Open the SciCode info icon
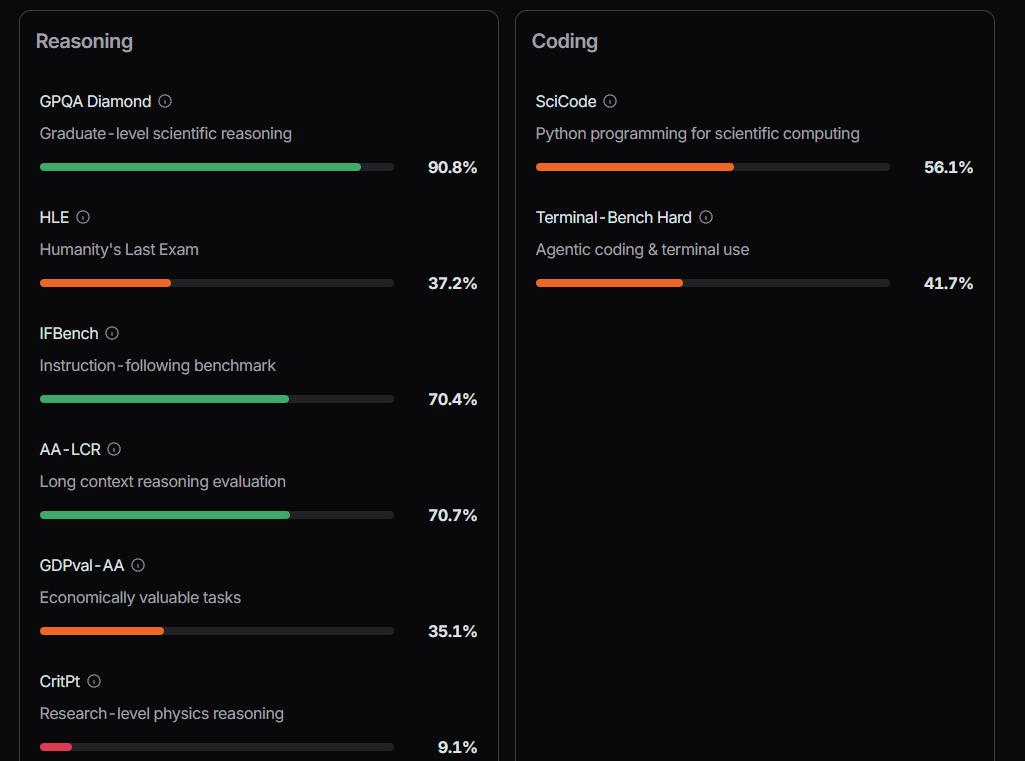The height and width of the screenshot is (761, 1025). click(x=610, y=101)
